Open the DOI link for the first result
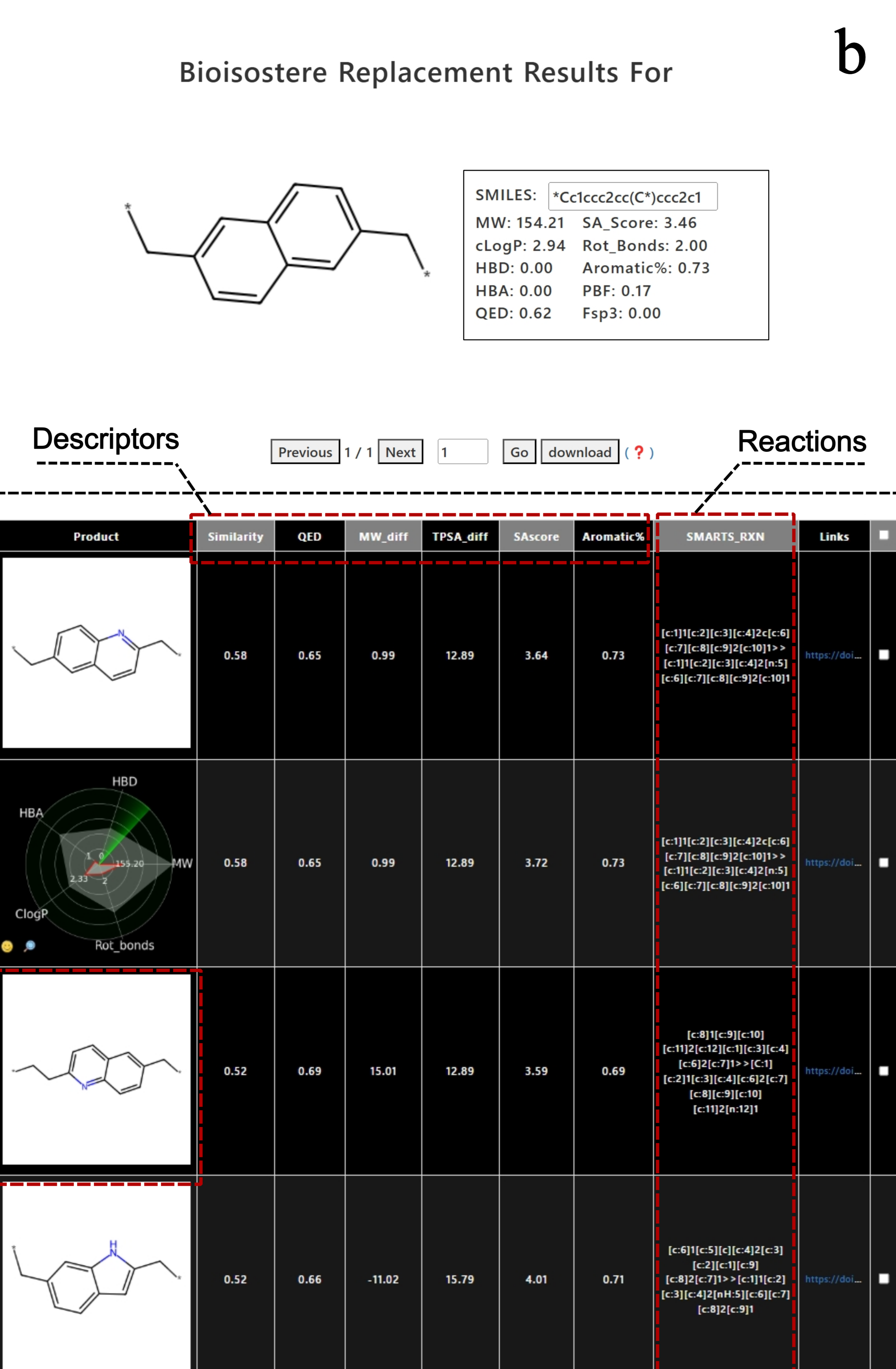Viewport: 896px width, 1369px height. [x=833, y=656]
